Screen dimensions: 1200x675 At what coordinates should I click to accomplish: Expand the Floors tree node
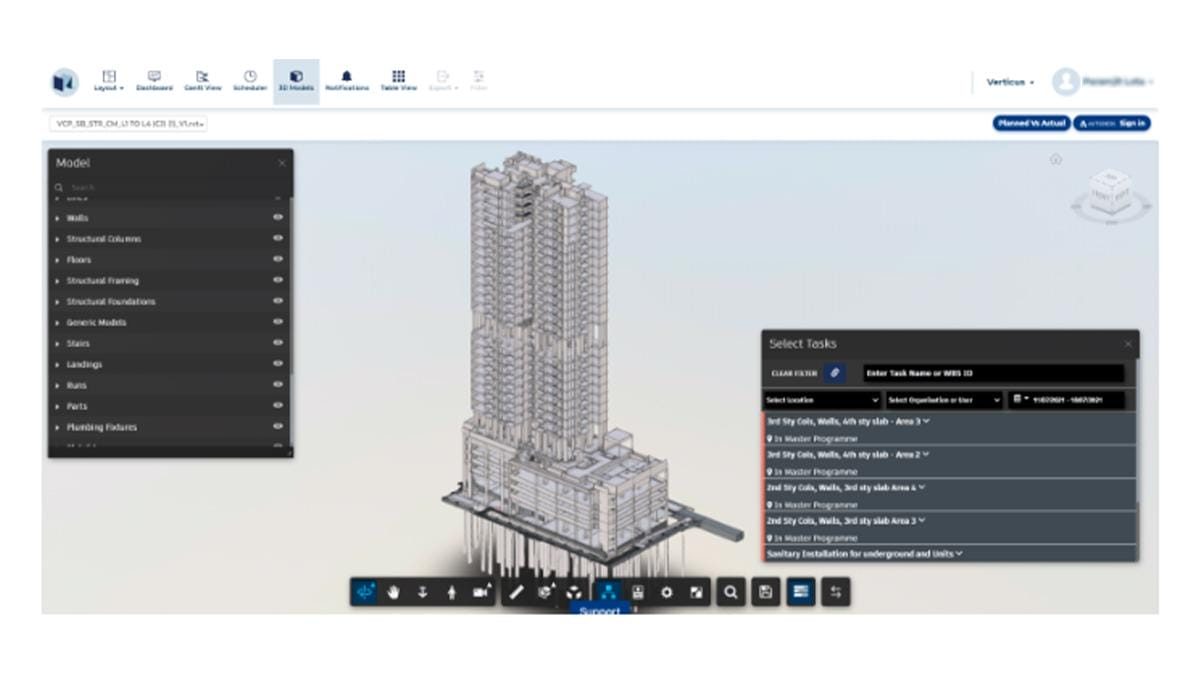coord(58,260)
